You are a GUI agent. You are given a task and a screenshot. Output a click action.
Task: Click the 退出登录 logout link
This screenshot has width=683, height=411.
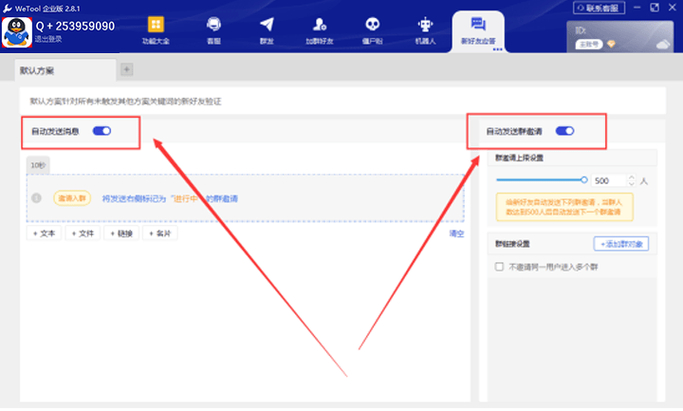pos(48,39)
